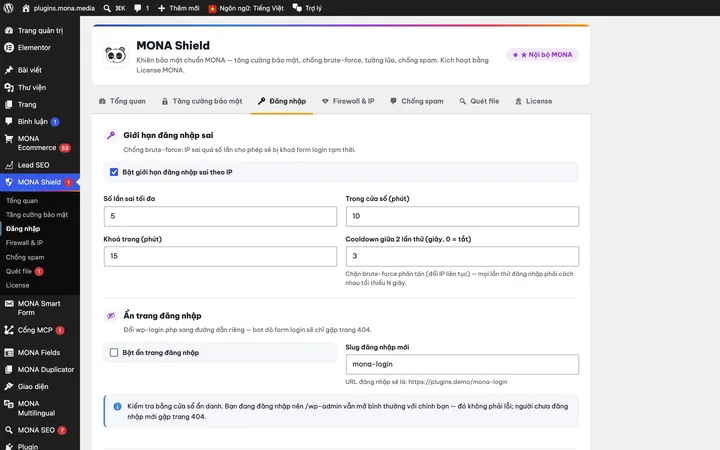This screenshot has width=720, height=450.
Task: Open MONA Ecommerce in the sidebar
Action: tap(39, 143)
